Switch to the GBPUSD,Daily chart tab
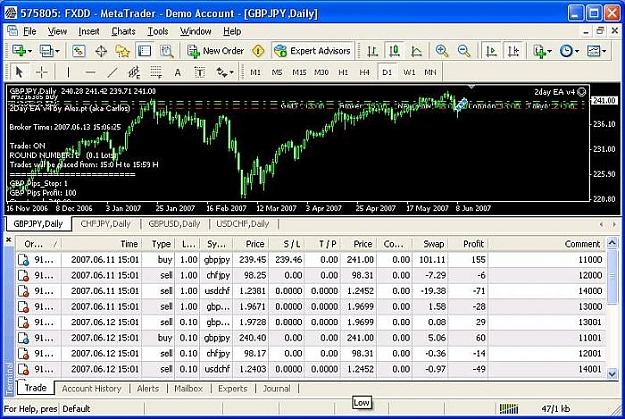 pyautogui.click(x=174, y=224)
